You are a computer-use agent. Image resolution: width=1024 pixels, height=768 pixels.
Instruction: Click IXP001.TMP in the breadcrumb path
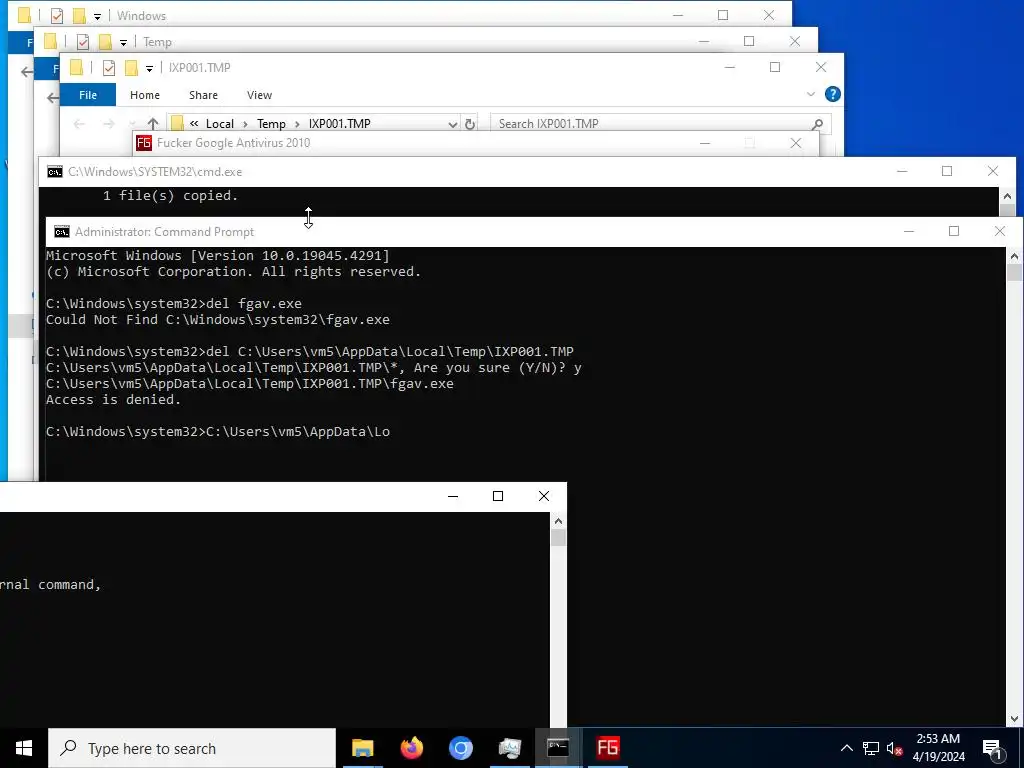point(340,123)
